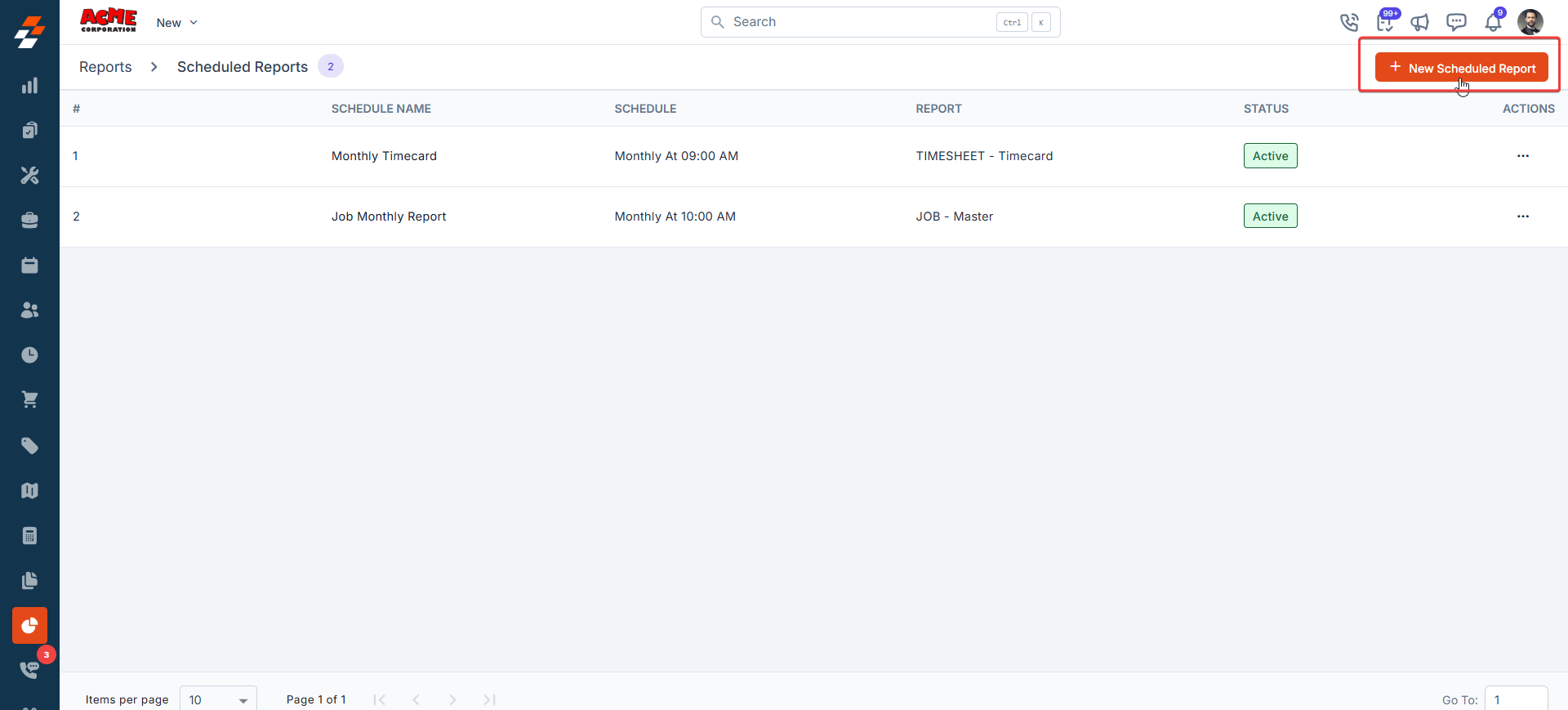The height and width of the screenshot is (710, 1568).
Task: Click the Page 1 of 1 label
Action: click(x=316, y=699)
